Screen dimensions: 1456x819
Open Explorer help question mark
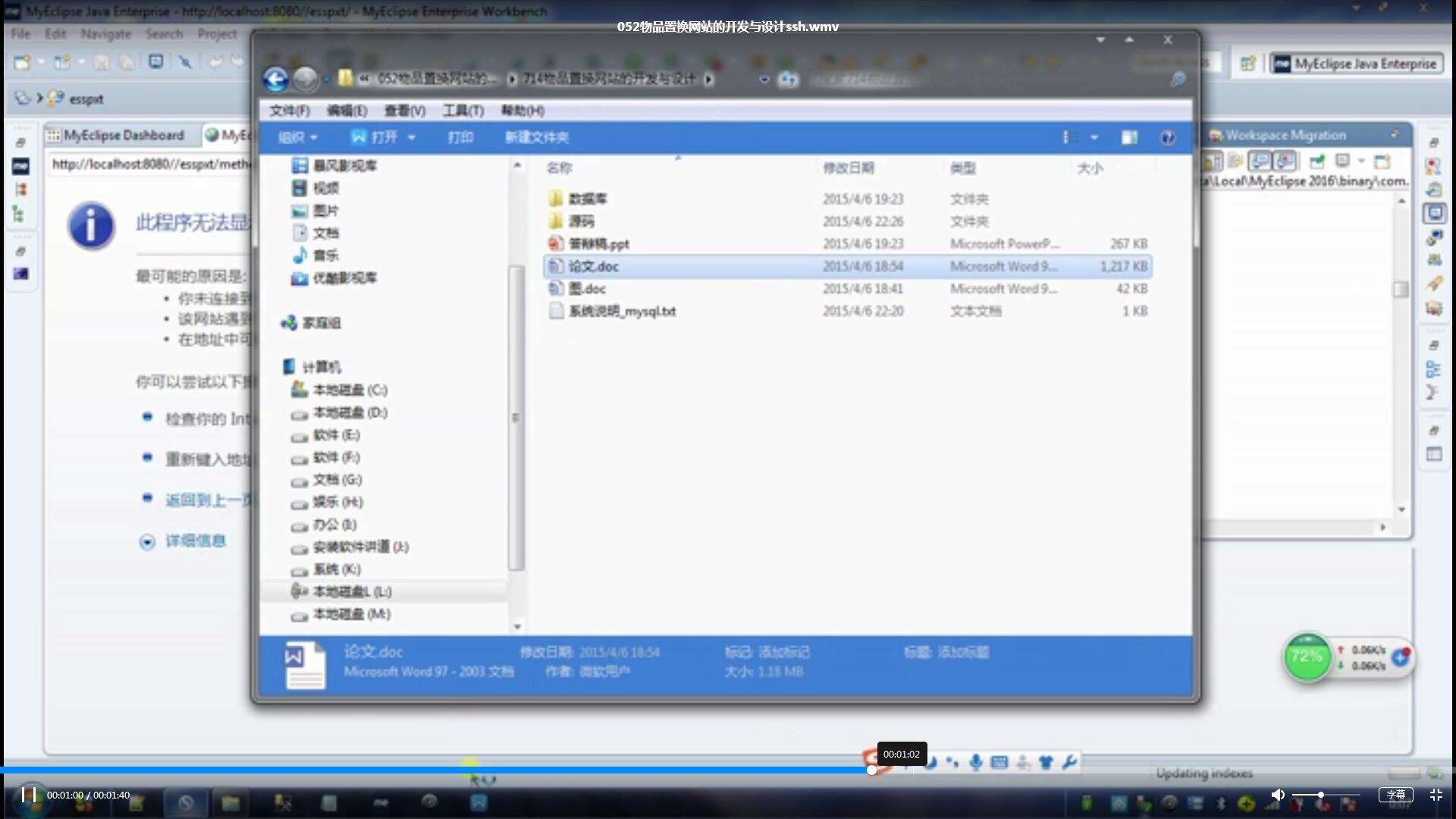pos(1168,137)
